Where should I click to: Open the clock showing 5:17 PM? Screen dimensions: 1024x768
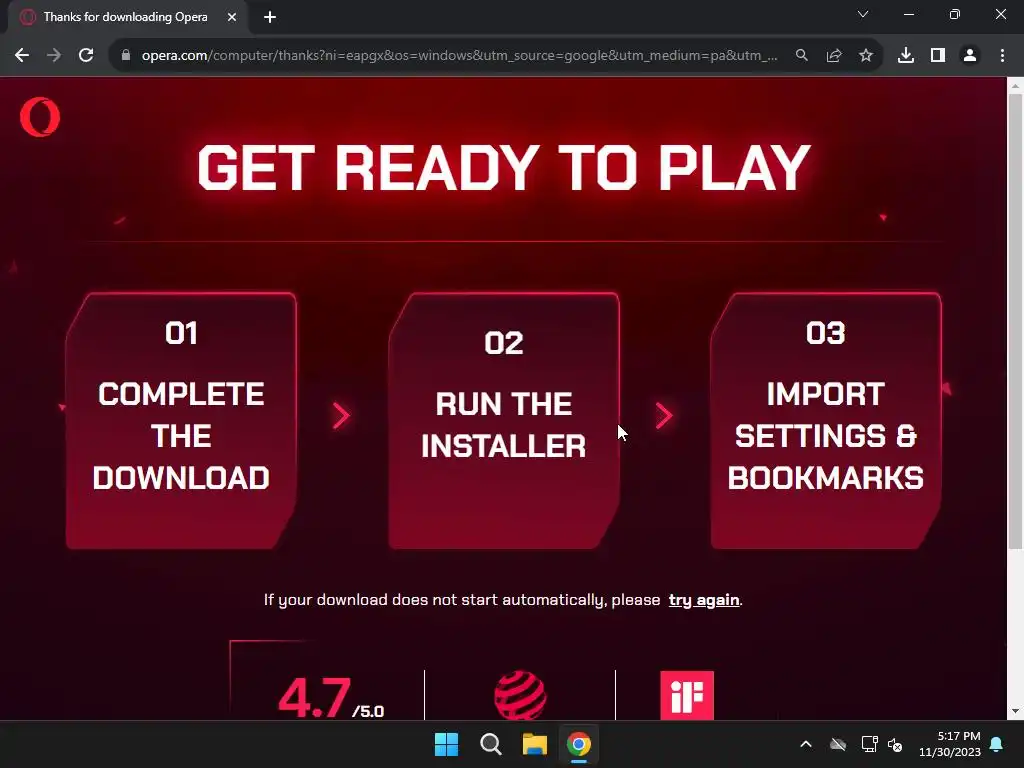[950, 744]
